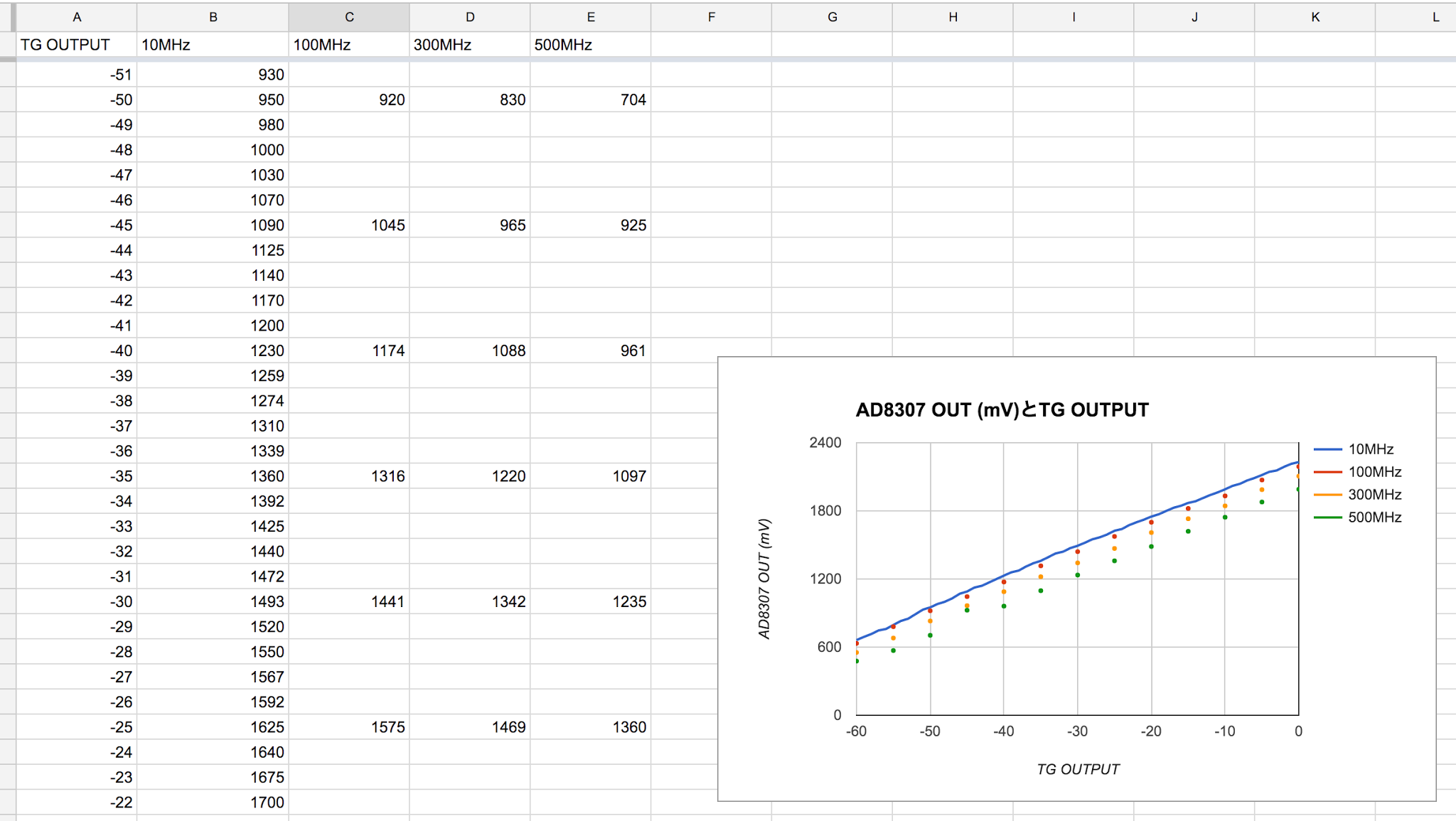This screenshot has height=821, width=1456.
Task: Select cell containing 1174
Action: (348, 350)
